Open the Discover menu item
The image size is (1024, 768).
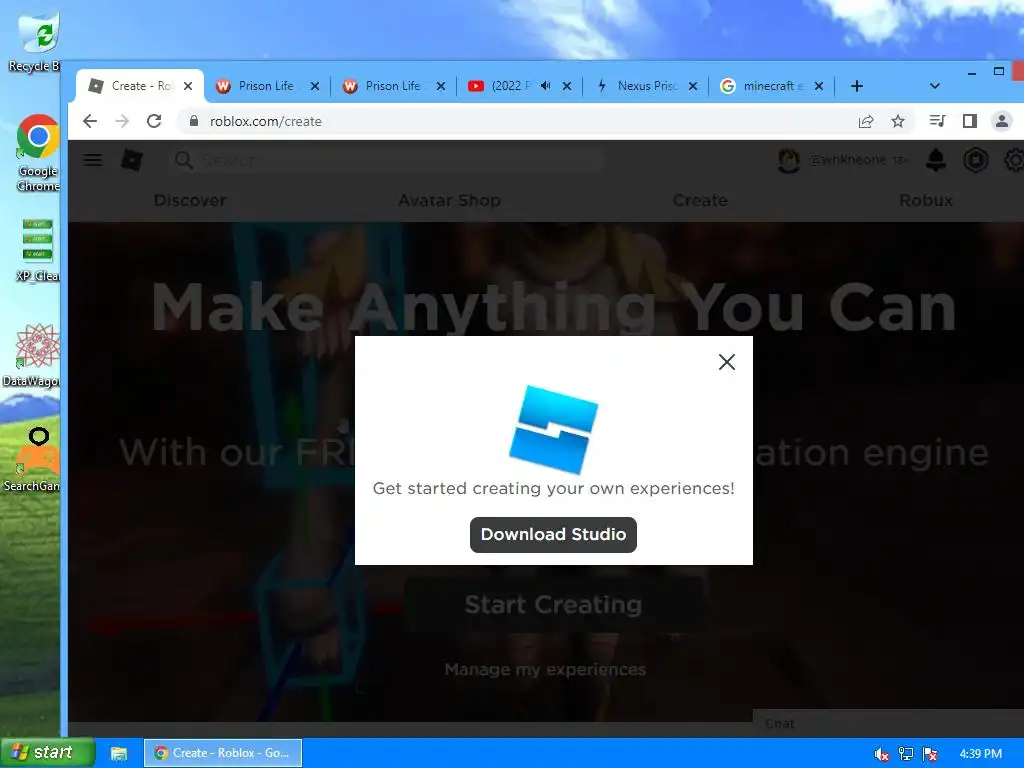[190, 200]
